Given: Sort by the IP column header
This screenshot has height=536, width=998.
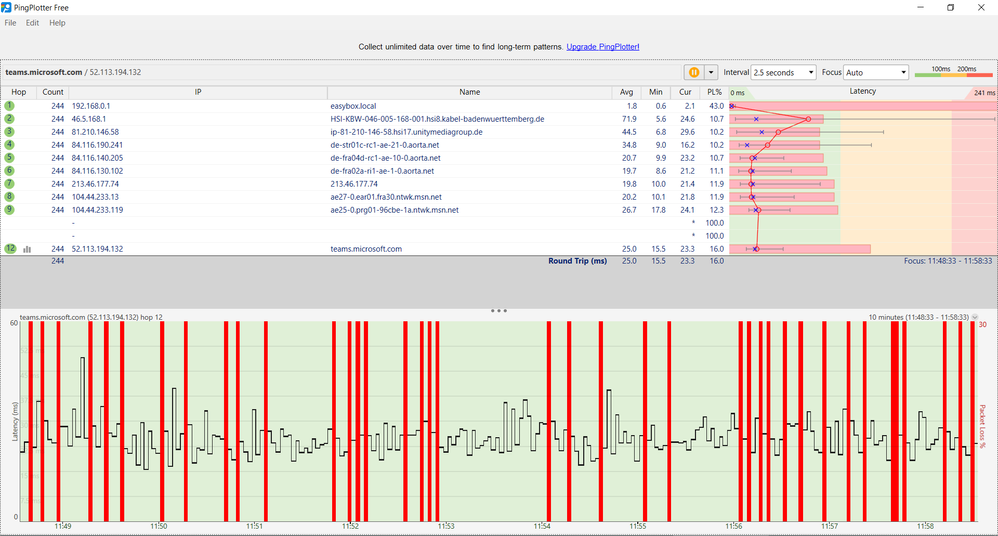Looking at the screenshot, I should point(198,92).
